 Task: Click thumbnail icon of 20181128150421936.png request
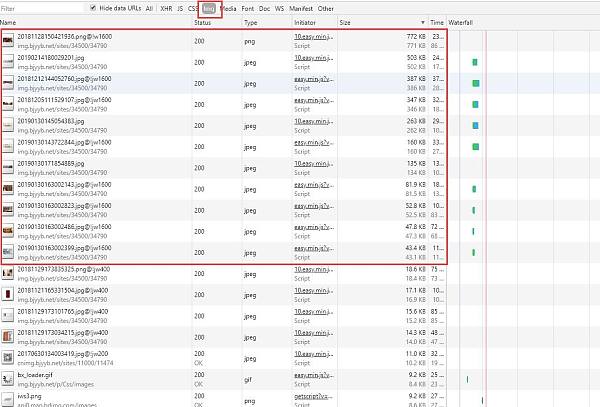click(x=9, y=41)
